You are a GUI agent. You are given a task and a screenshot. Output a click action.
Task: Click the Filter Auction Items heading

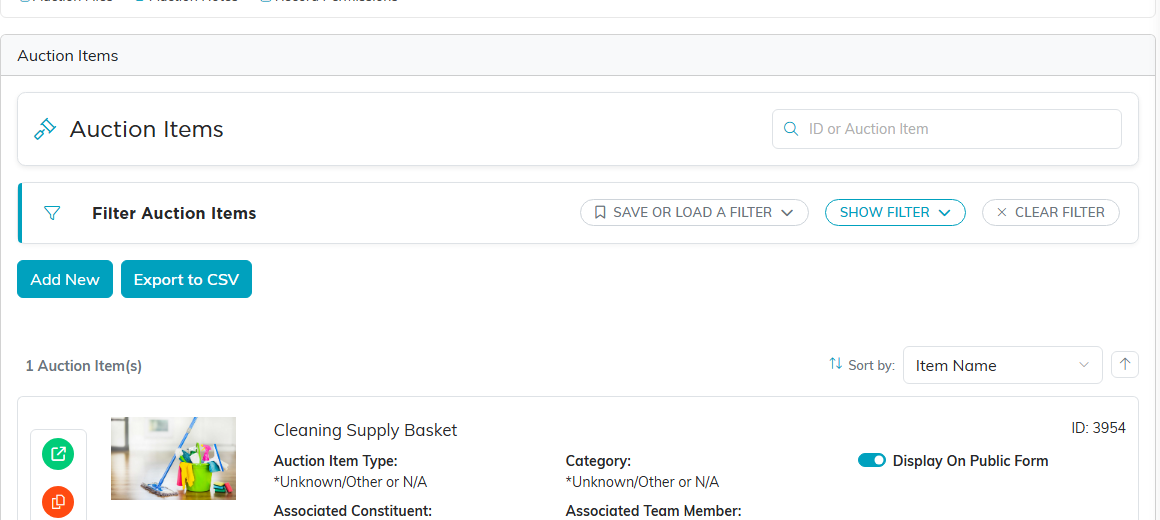[175, 213]
